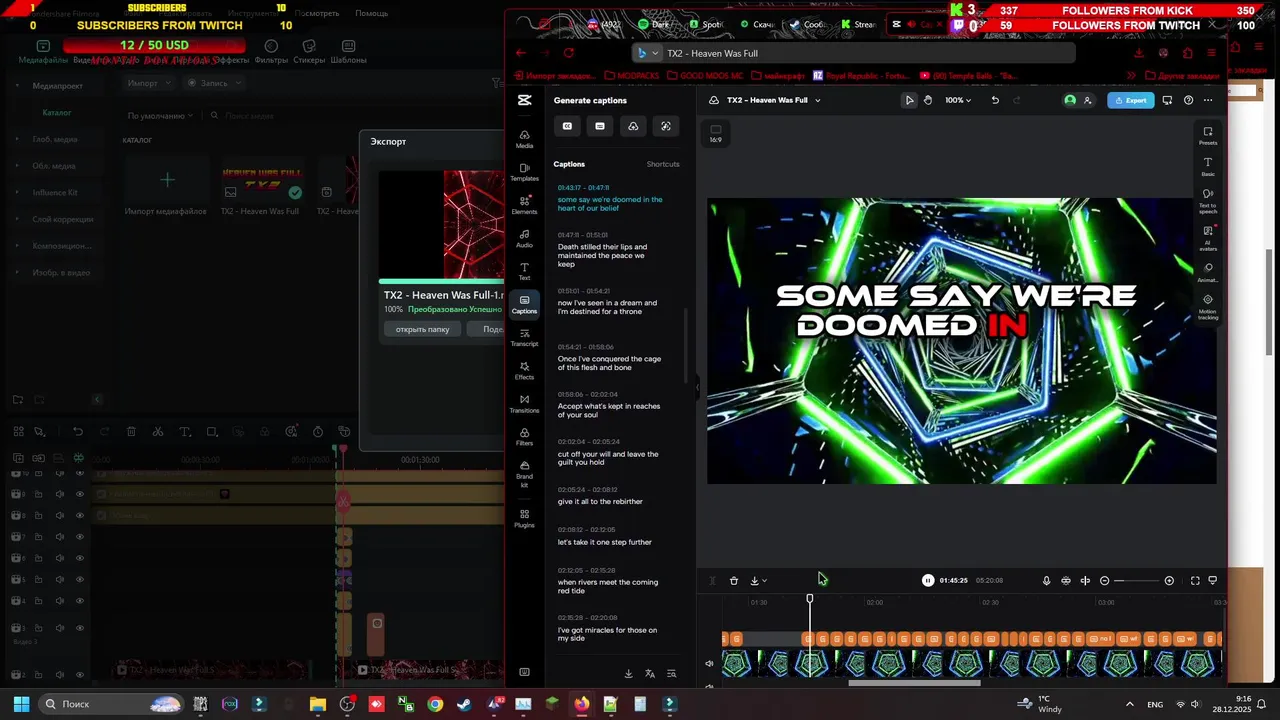Open Text to speech tool
Viewport: 1280px width, 720px height.
[1208, 200]
